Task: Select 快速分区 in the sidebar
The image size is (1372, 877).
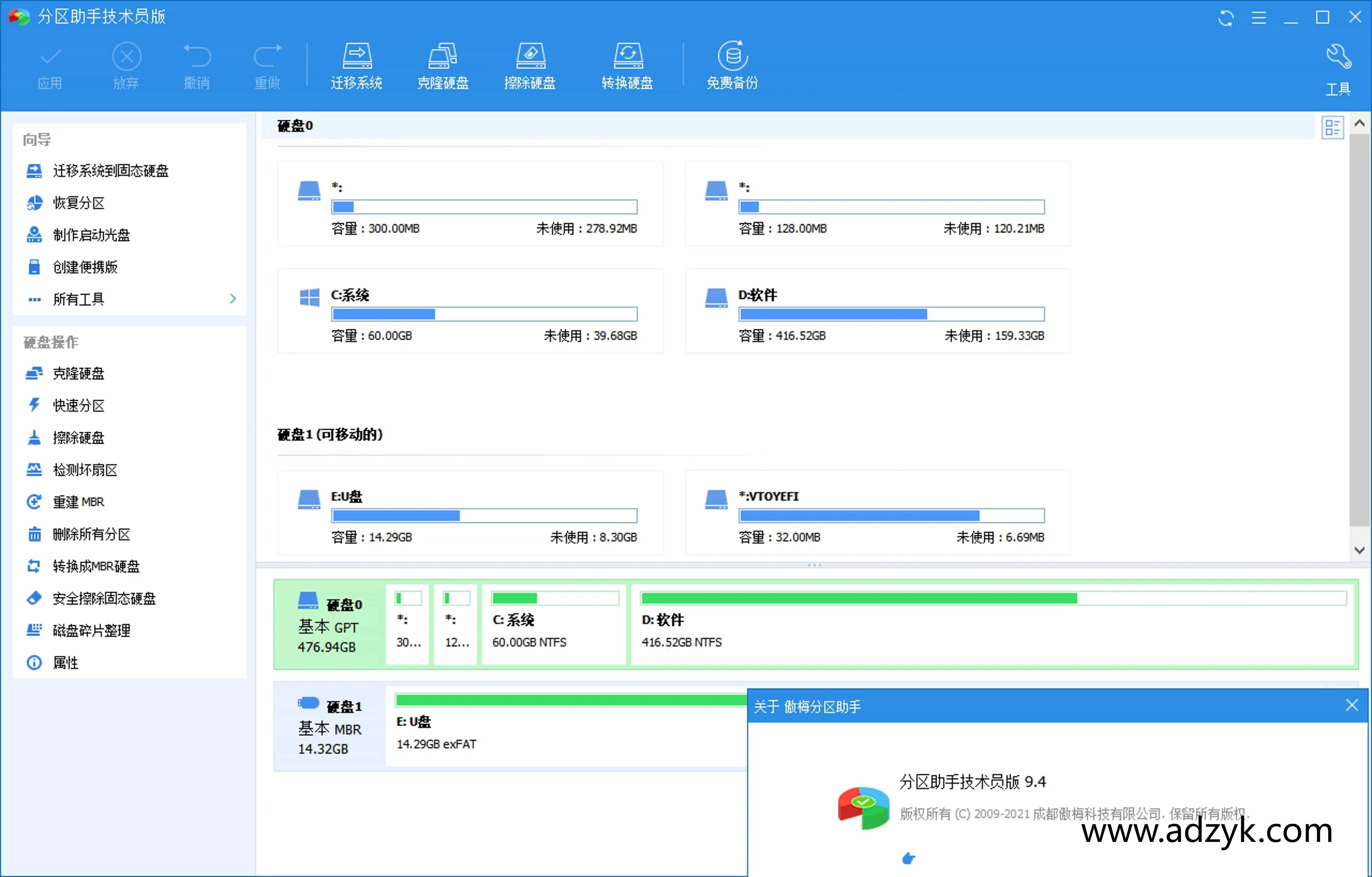Action: pos(79,405)
